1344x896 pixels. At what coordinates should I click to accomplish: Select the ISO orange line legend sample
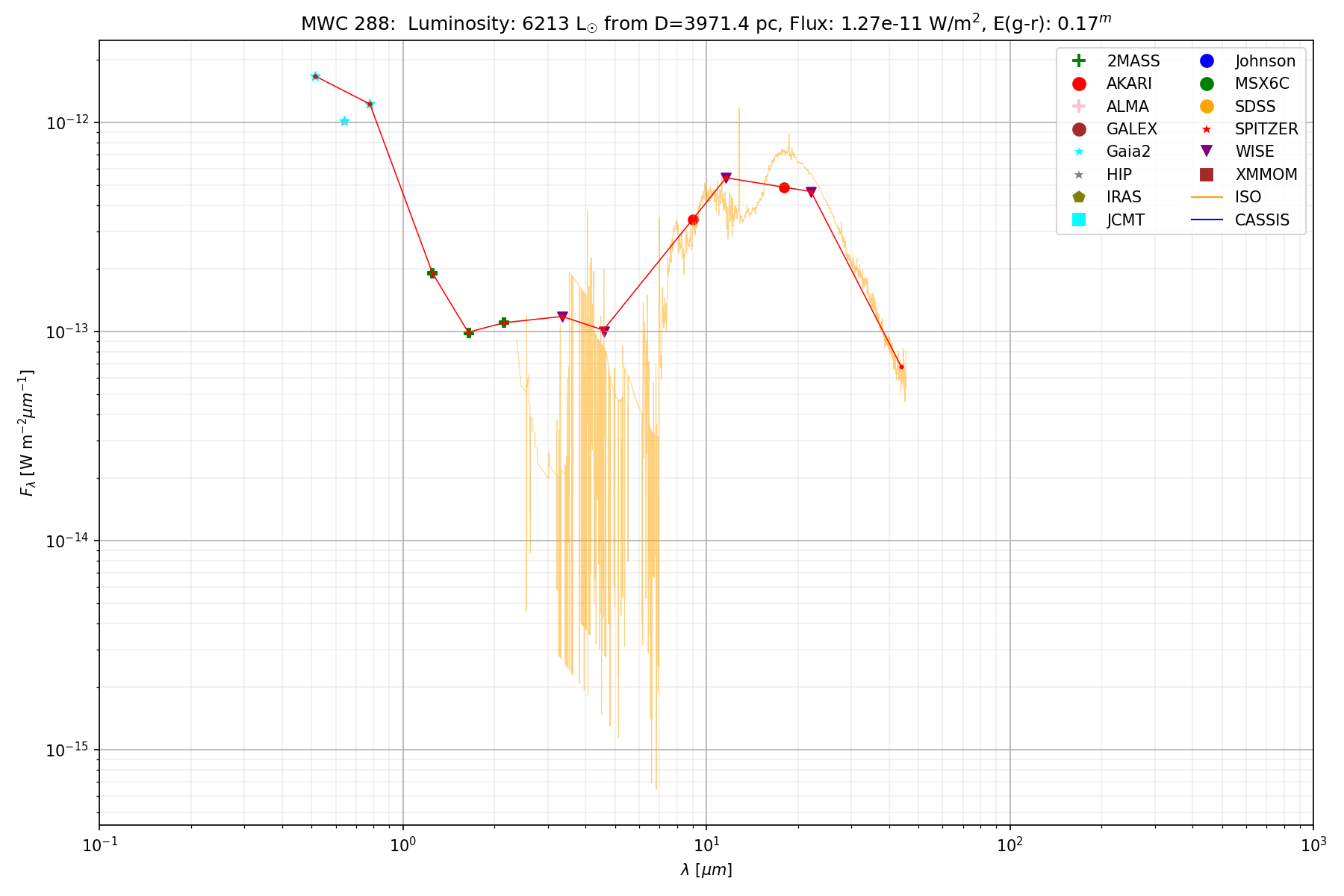click(1207, 197)
